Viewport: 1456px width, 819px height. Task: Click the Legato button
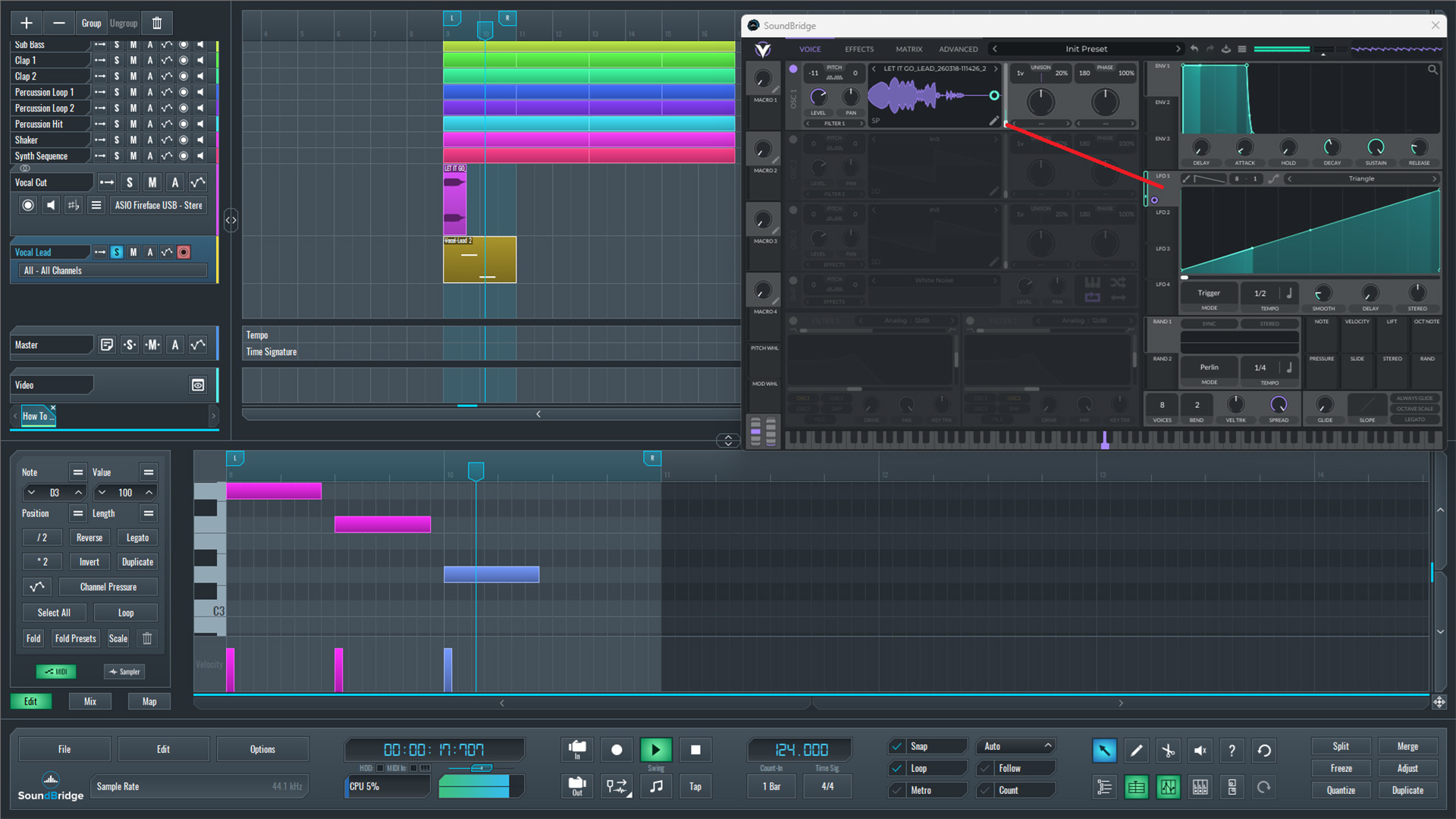pos(137,538)
